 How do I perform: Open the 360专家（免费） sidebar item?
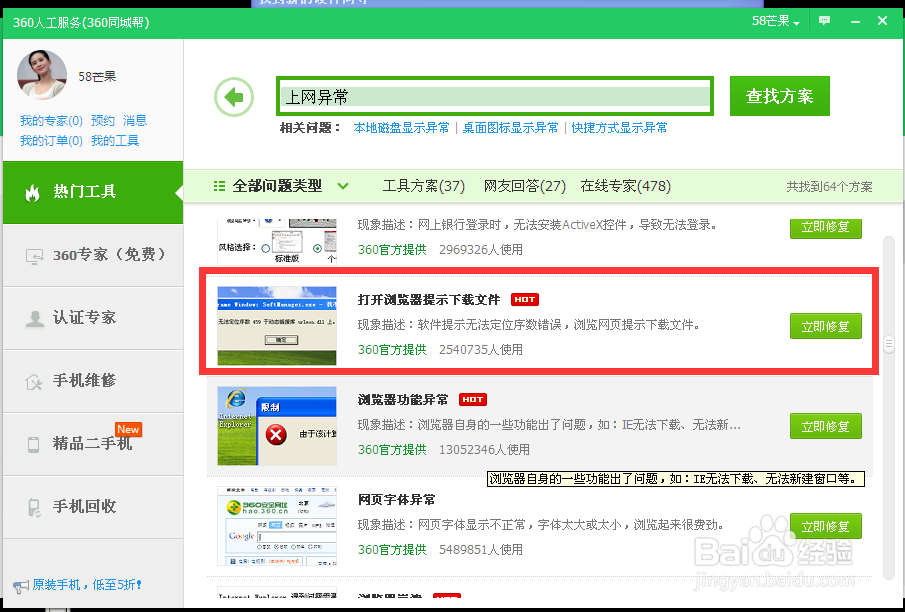[x=93, y=255]
